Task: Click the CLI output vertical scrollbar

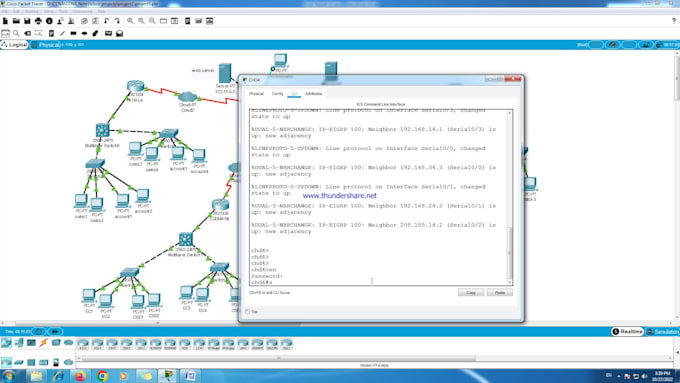Action: [510, 197]
